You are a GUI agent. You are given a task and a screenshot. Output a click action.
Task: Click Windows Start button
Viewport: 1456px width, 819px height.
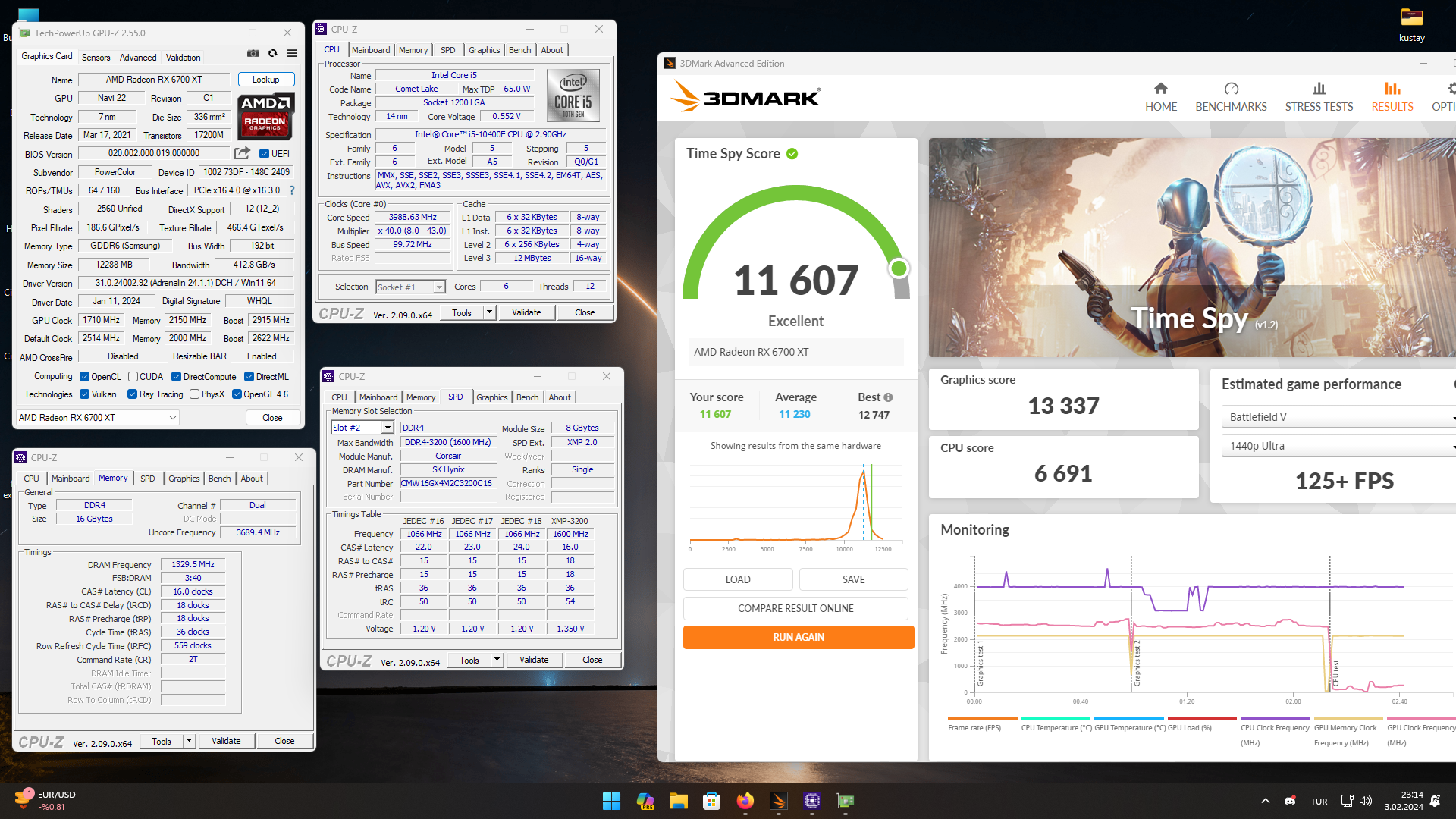[x=611, y=801]
